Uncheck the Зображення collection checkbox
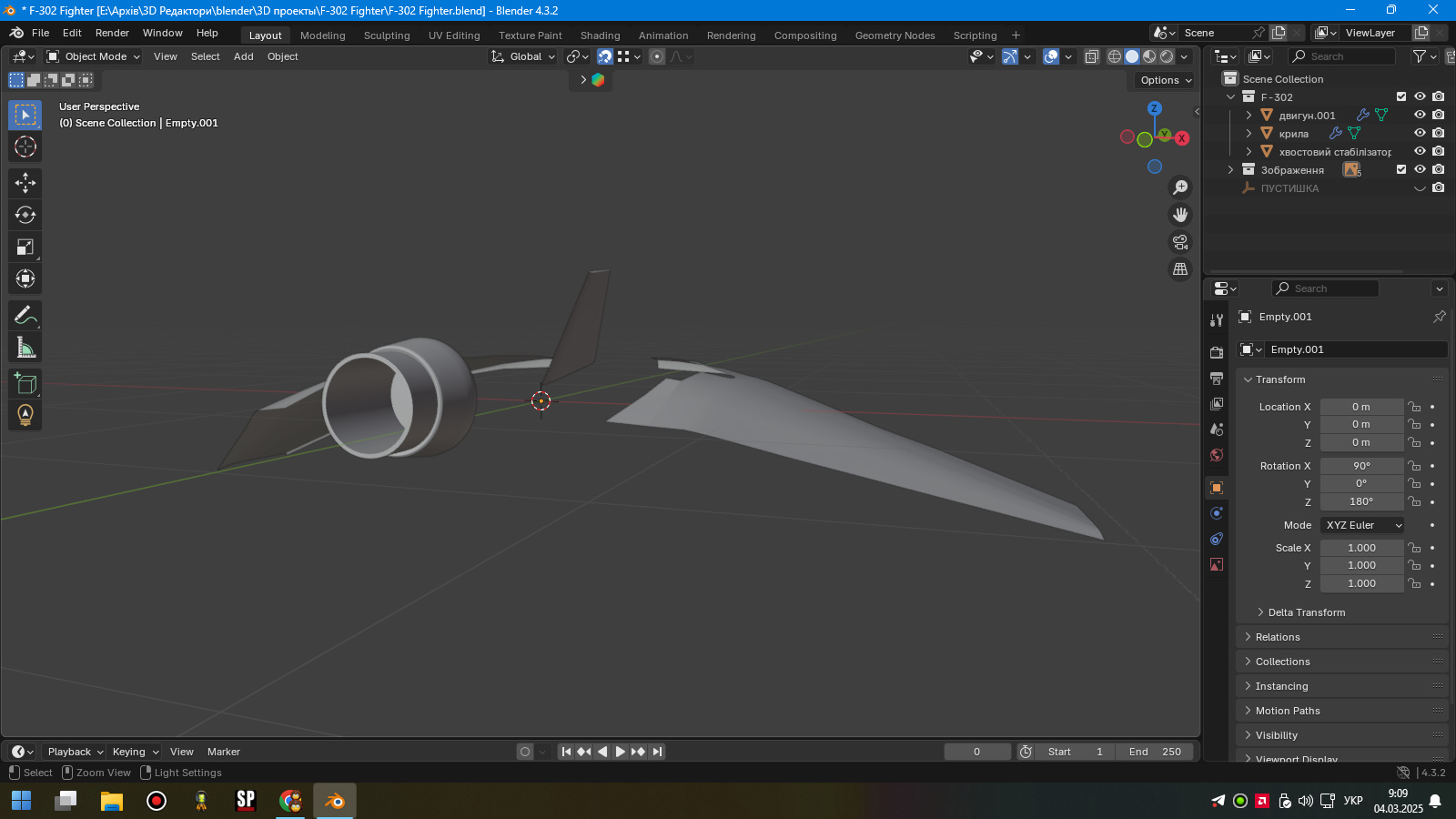1456x819 pixels. 1401,169
